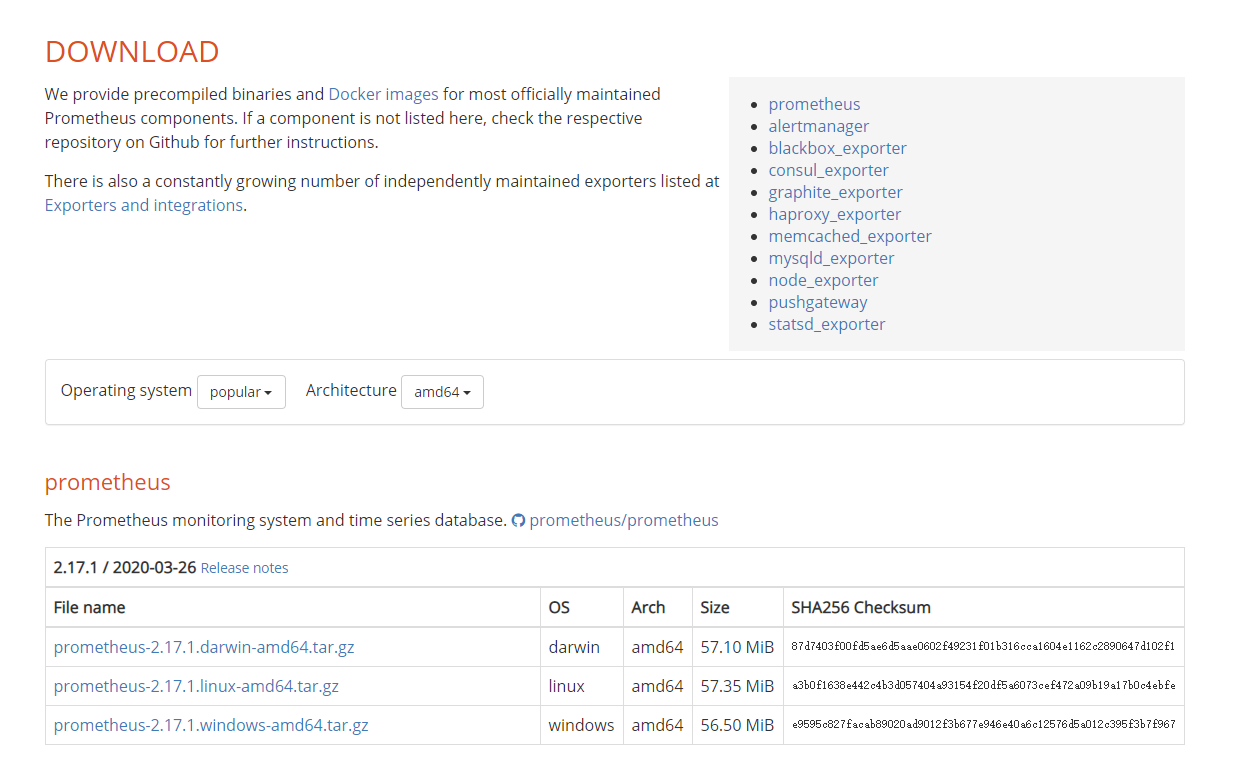Viewport: 1244px width, 766px height.
Task: Click the haproxy_exporter link
Action: click(x=834, y=214)
